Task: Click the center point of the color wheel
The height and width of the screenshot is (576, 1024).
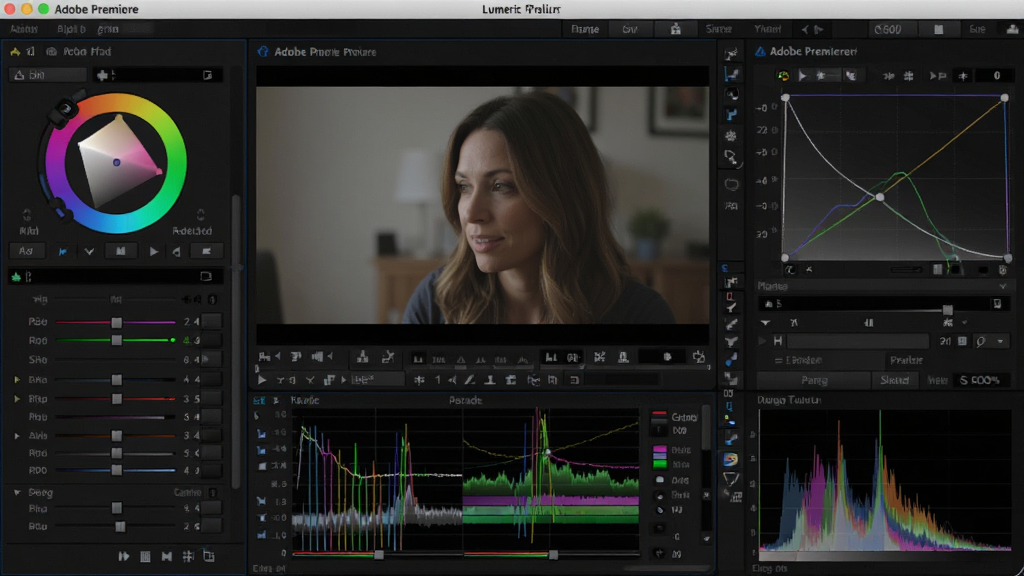Action: (117, 162)
